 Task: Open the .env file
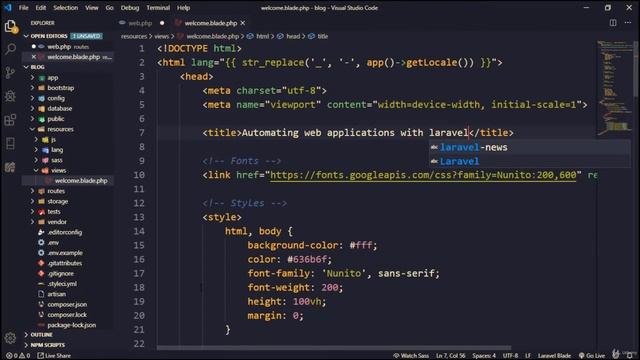(53, 242)
